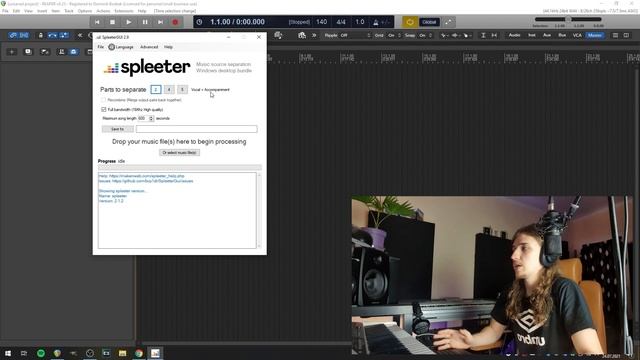
Task: Select the VCA track filter button
Action: tap(577, 36)
